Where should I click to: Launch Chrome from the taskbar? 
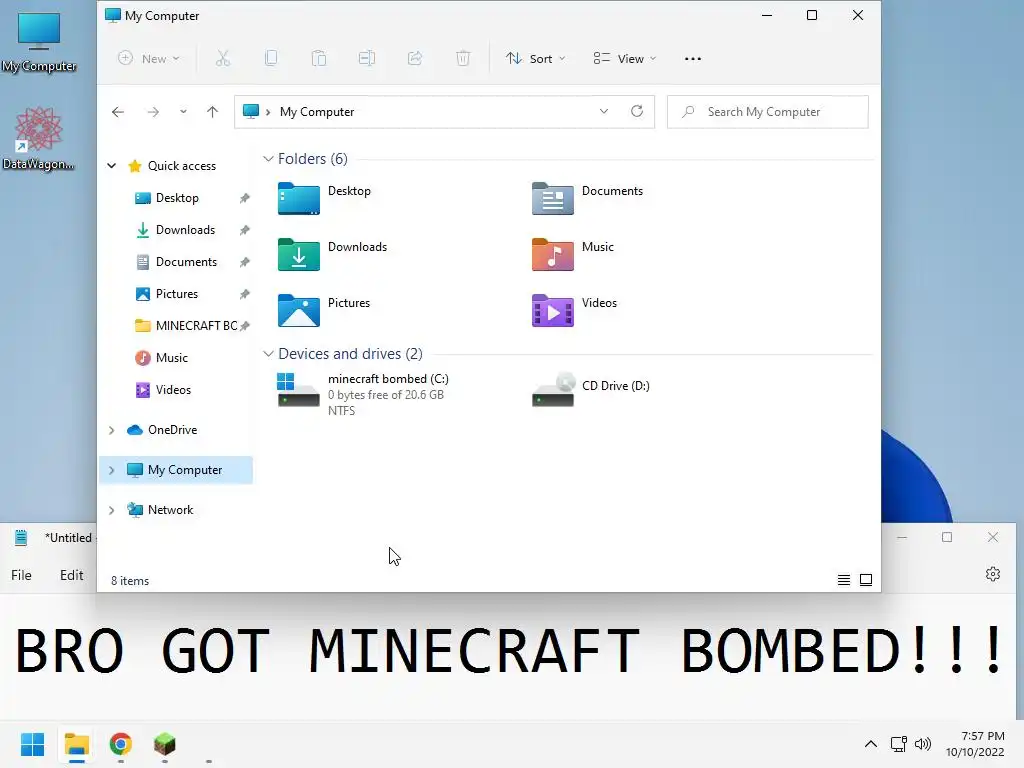120,744
